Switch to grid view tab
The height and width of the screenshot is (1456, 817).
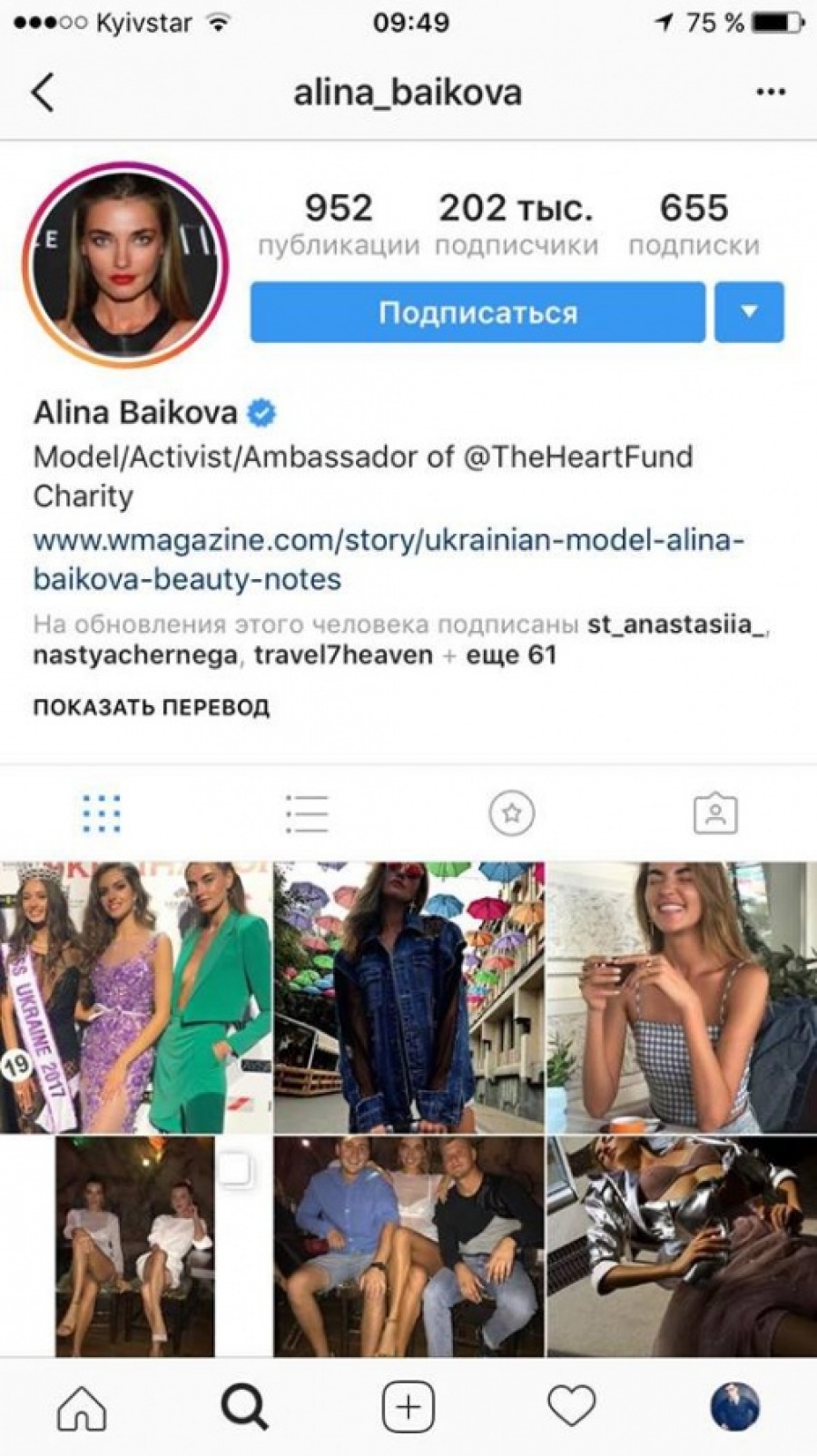102,813
